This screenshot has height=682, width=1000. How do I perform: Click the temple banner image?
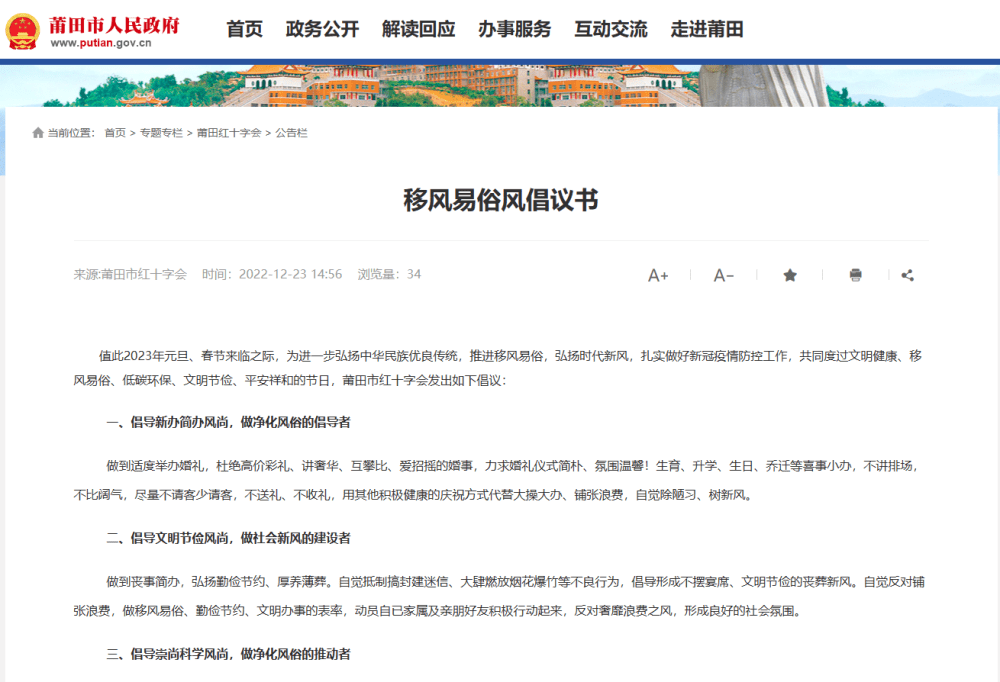pyautogui.click(x=500, y=86)
